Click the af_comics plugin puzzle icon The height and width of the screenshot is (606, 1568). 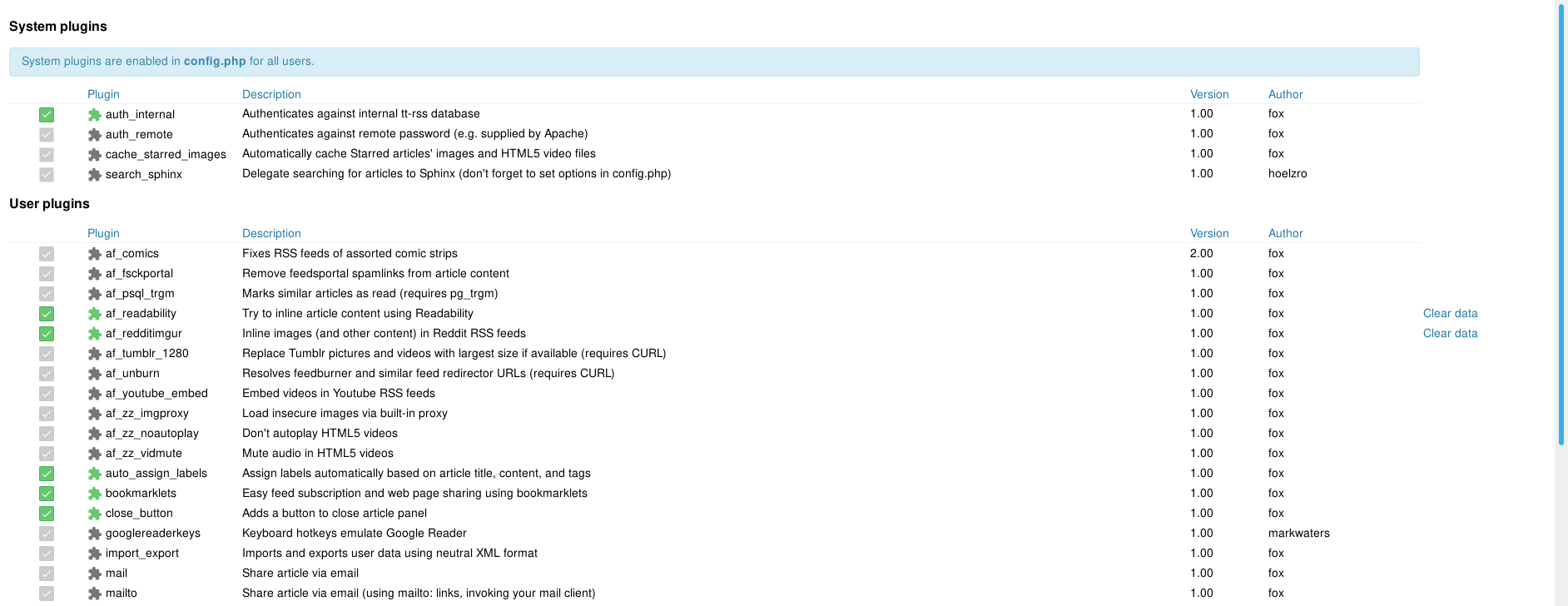point(95,254)
